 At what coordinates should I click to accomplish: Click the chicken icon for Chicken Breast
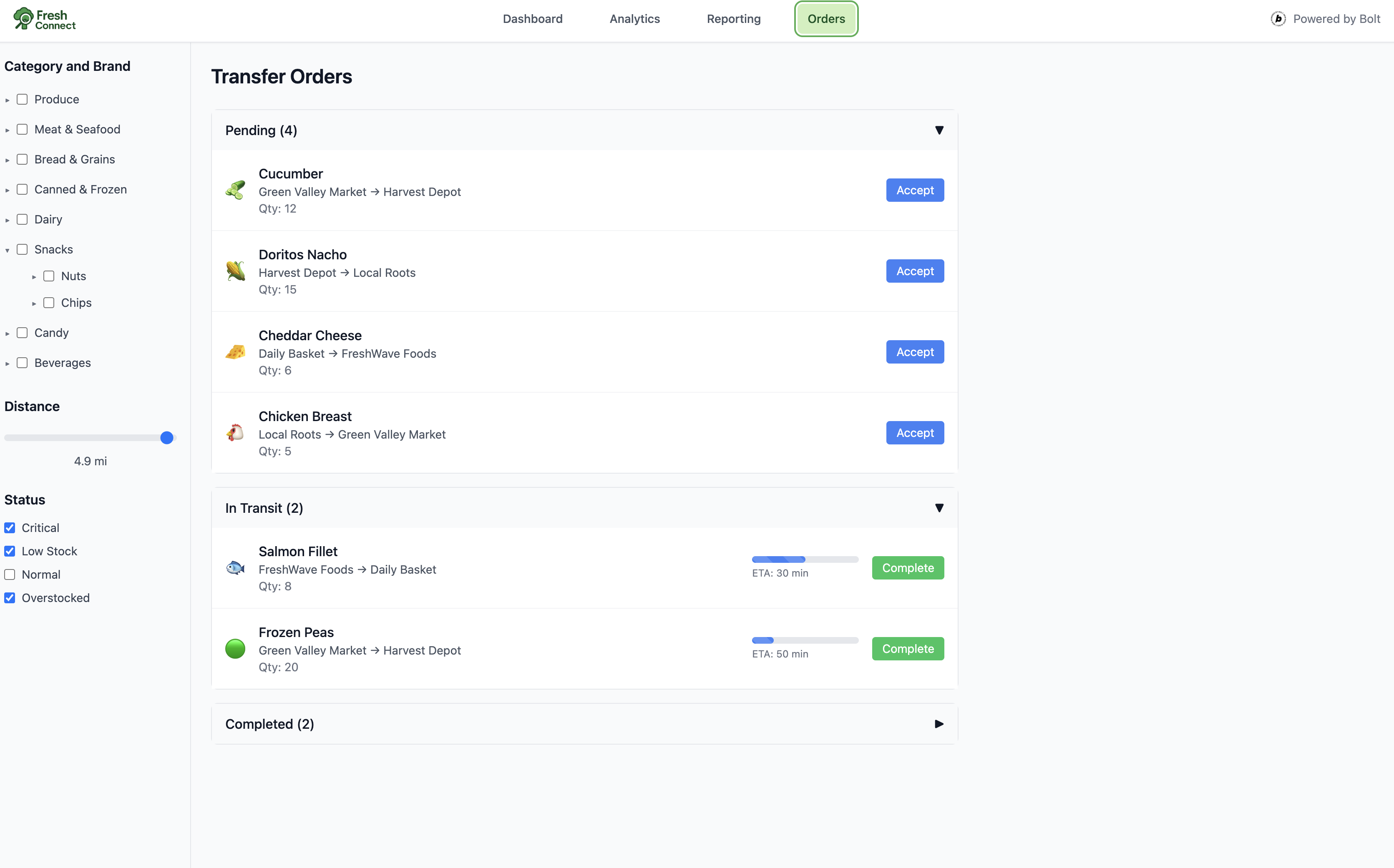[x=235, y=433]
